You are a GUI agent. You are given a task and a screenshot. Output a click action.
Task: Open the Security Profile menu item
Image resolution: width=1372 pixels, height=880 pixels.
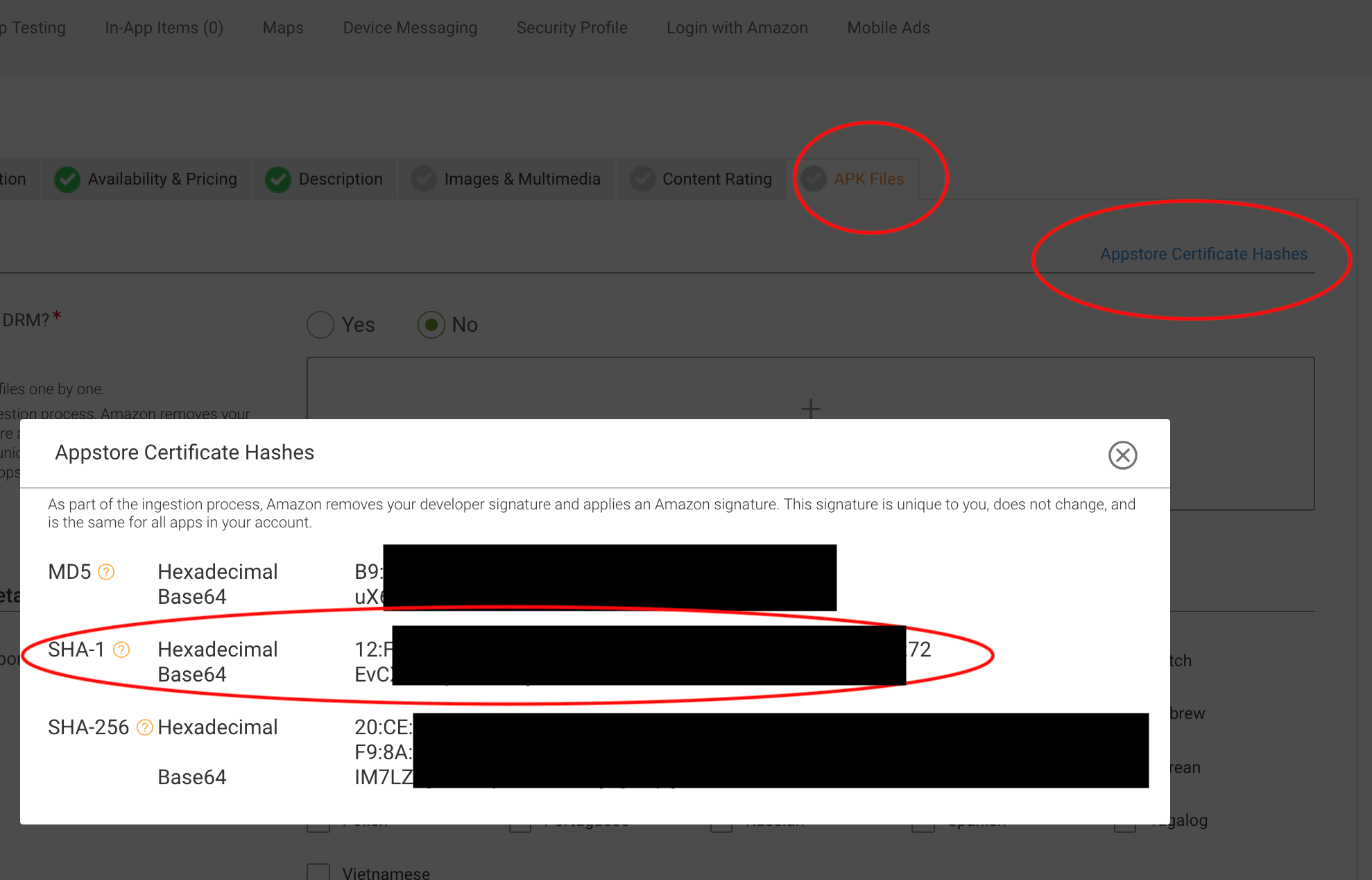click(x=572, y=28)
